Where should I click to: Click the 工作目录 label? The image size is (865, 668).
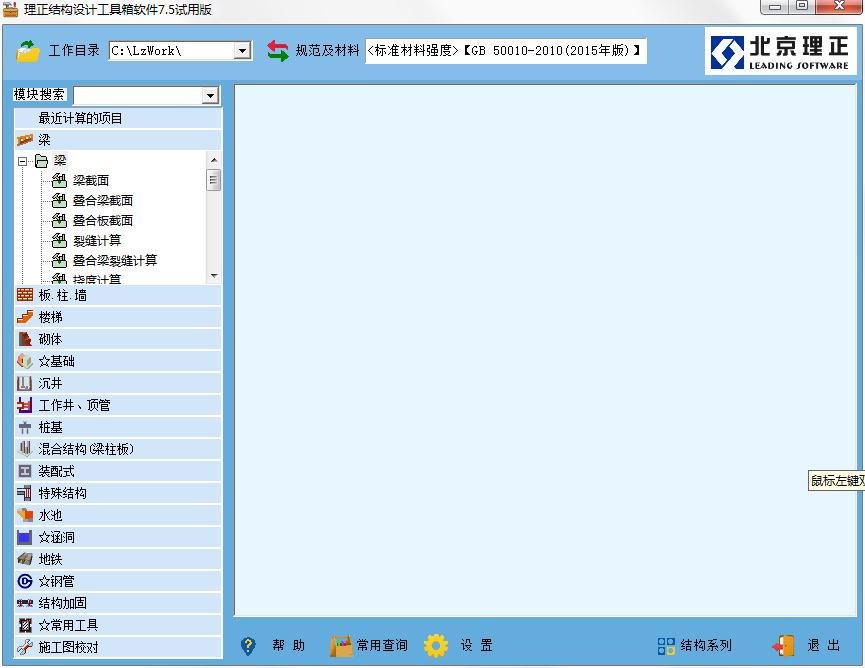[74, 51]
